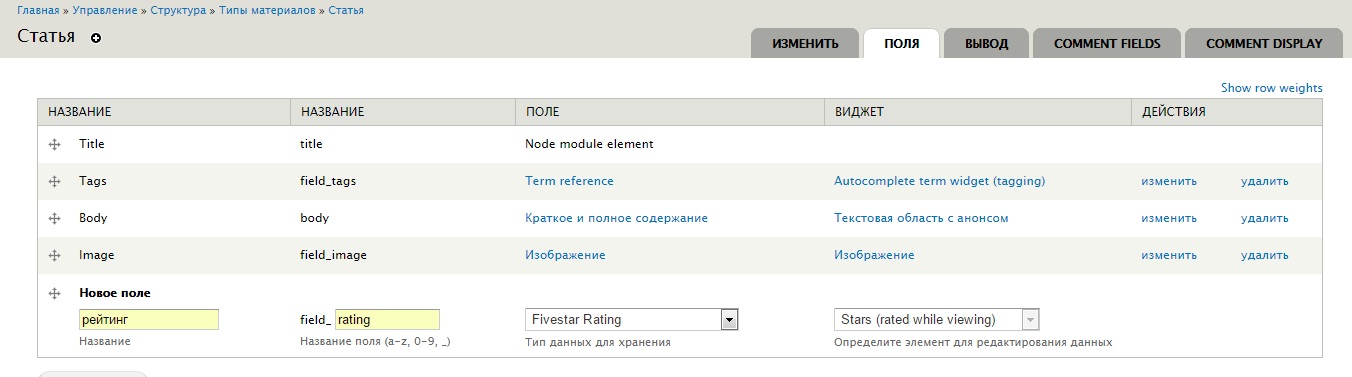The width and height of the screenshot is (1352, 377).
Task: Click the Show row weights link
Action: 1271,88
